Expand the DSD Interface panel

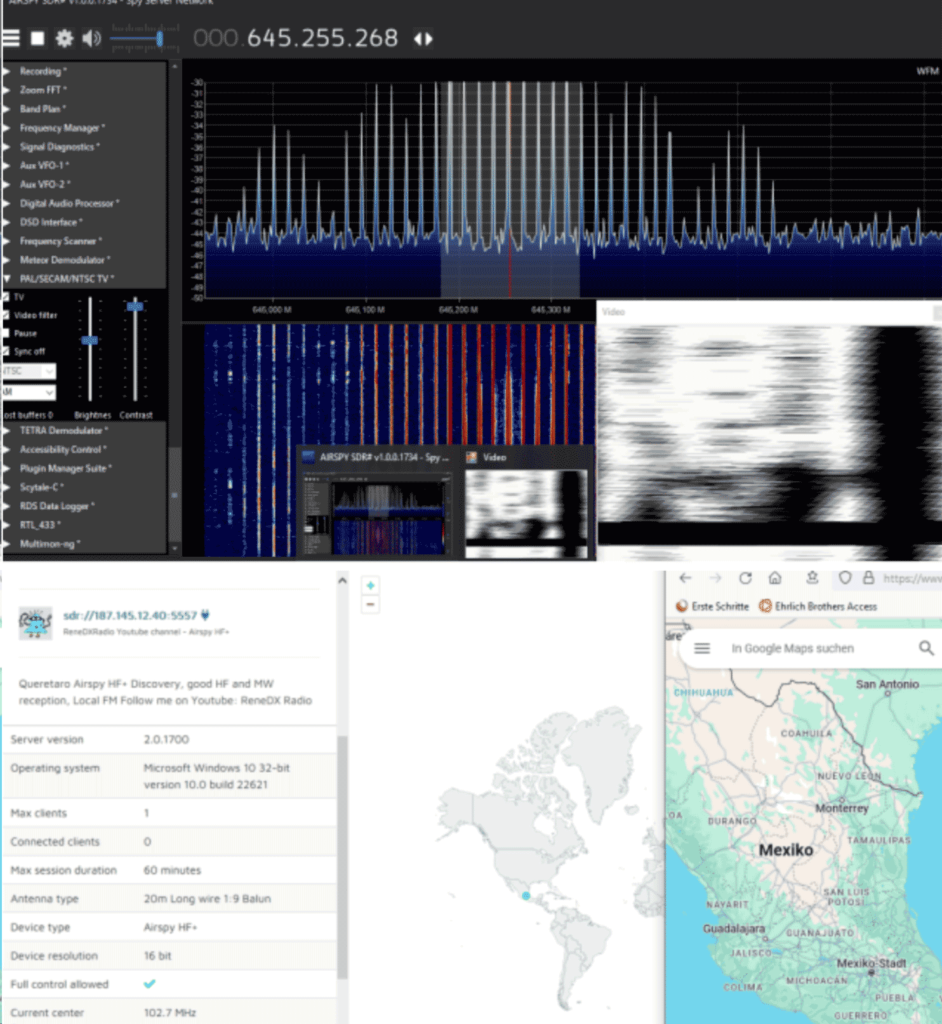click(50, 222)
